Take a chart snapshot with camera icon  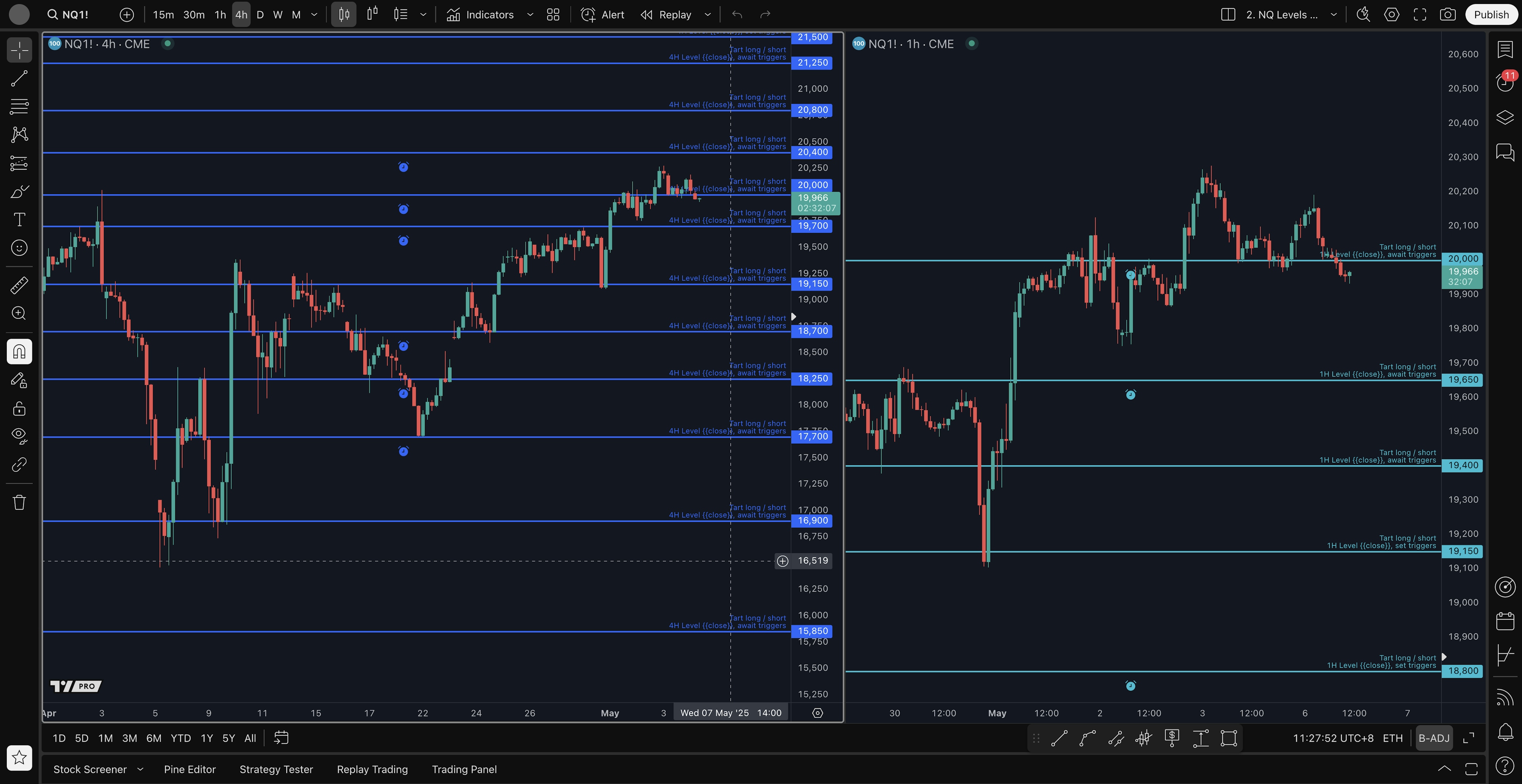click(1447, 15)
